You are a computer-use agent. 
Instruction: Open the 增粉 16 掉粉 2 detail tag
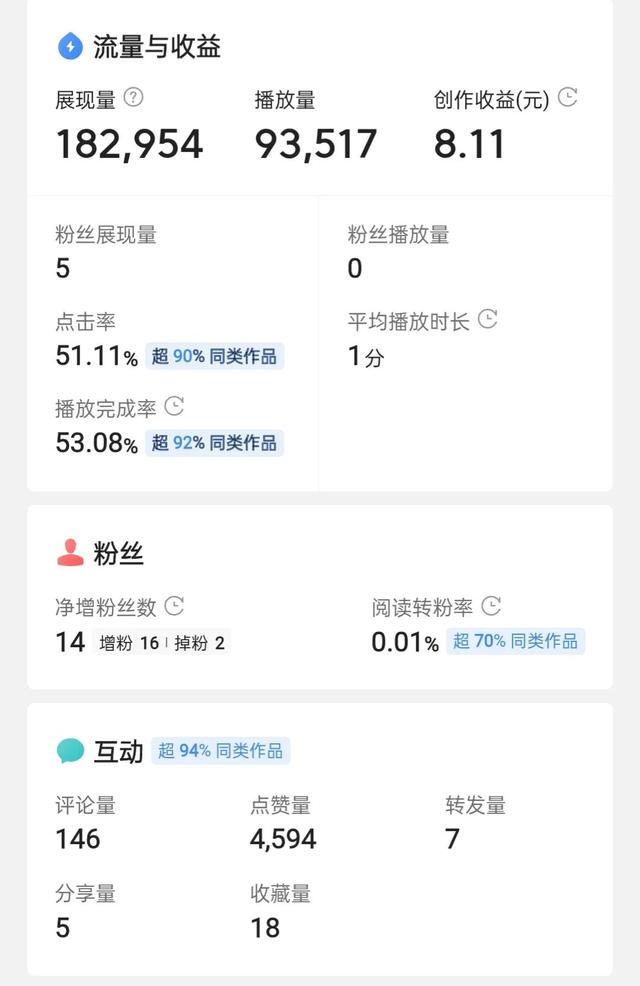[x=162, y=643]
